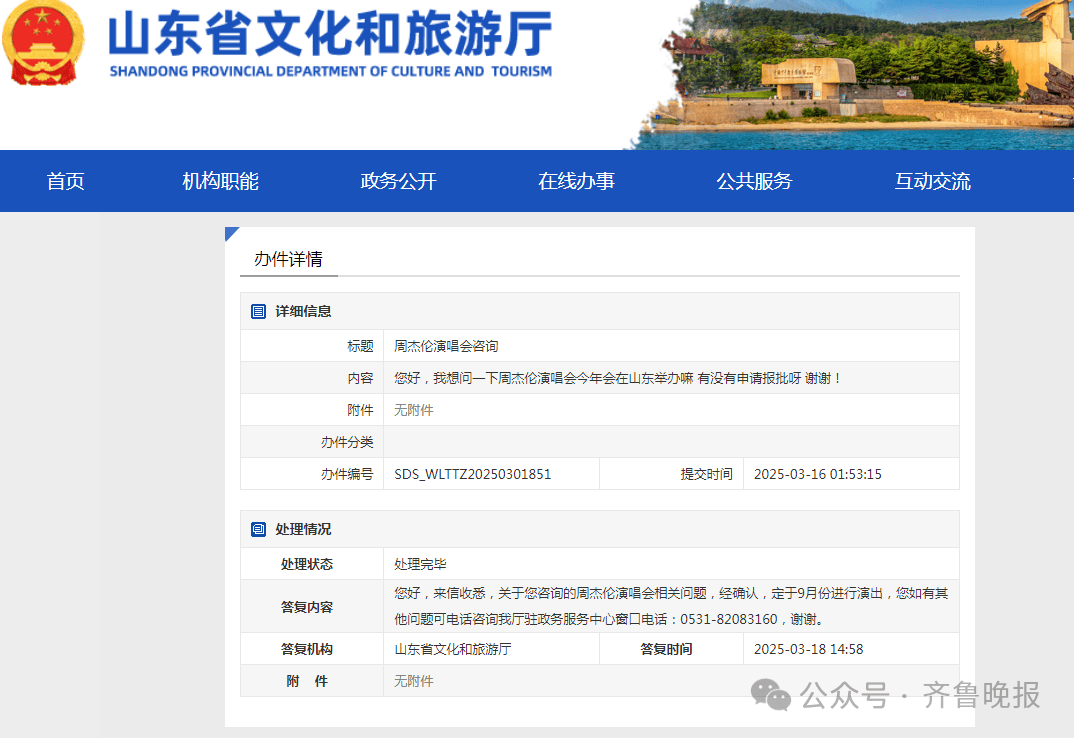The height and width of the screenshot is (738, 1074).
Task: Open the 公共服务 menu
Action: [x=754, y=181]
